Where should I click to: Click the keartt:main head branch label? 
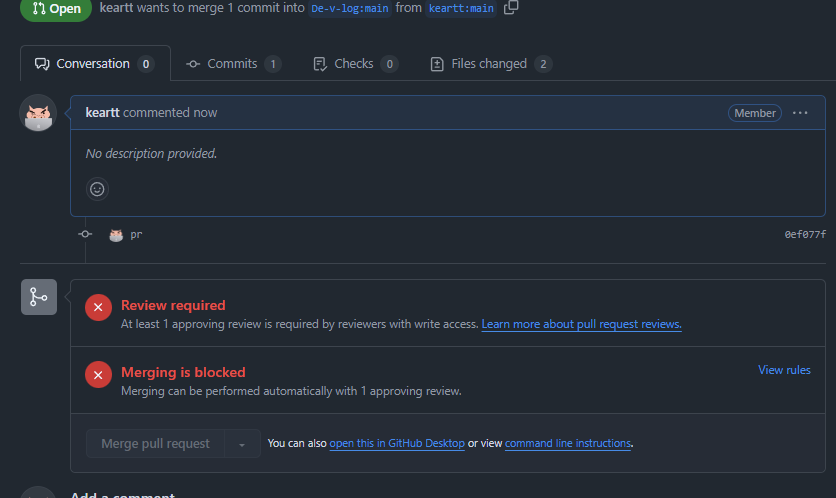click(461, 9)
